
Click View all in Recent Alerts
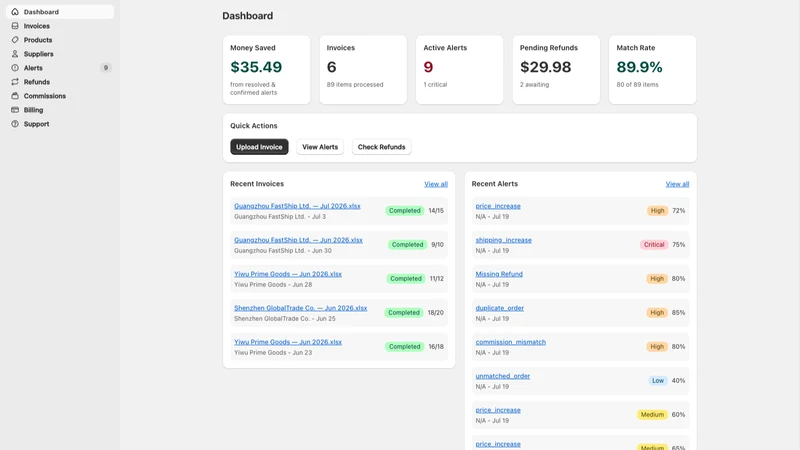click(677, 184)
